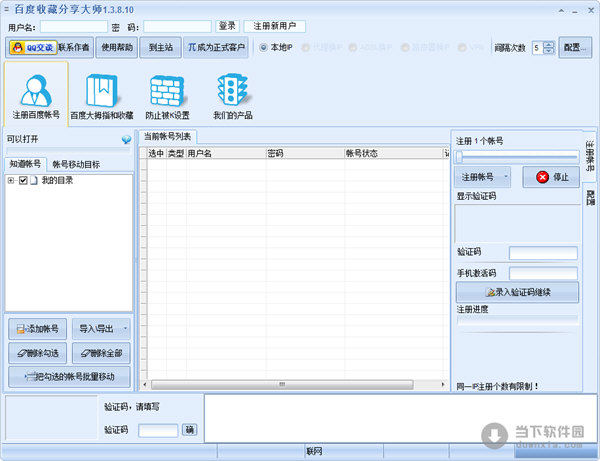Expand the 我的目录 tree node
This screenshot has width=600, height=461.
(11, 181)
